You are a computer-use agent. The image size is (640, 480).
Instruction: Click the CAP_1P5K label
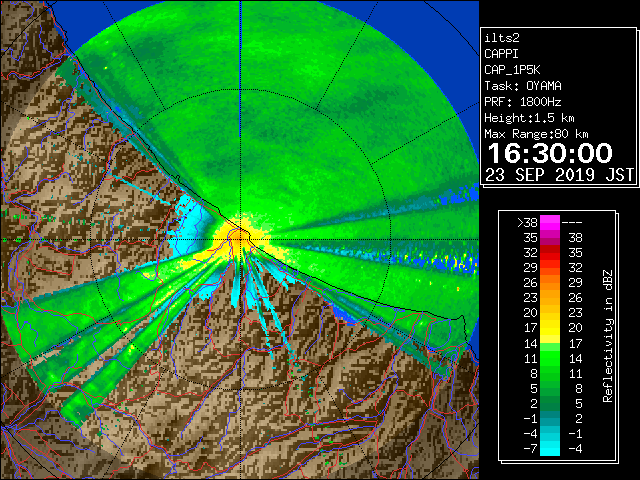(512, 70)
